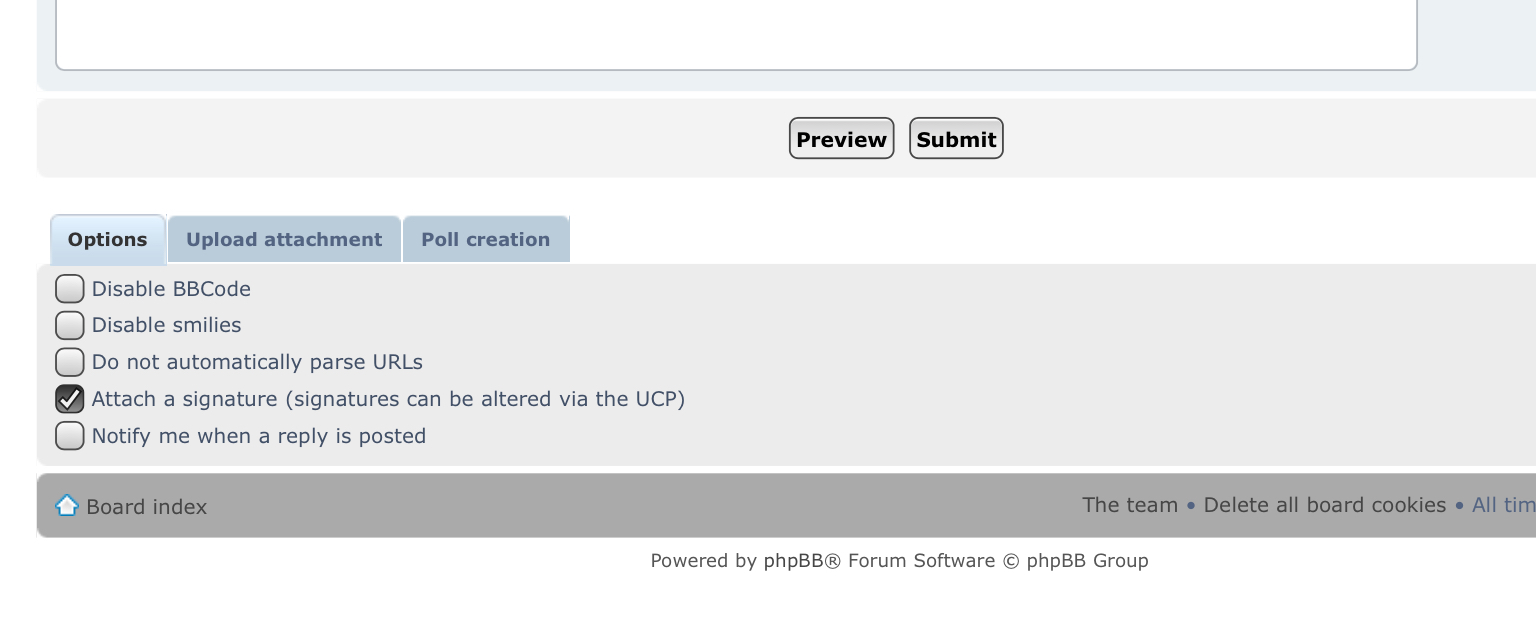Image resolution: width=1536 pixels, height=636 pixels.
Task: Click the "Do not automatically parse URLs" label
Action: (x=257, y=362)
